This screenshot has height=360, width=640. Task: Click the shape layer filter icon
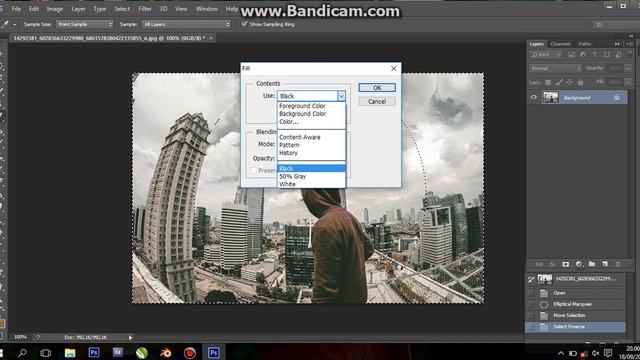pyautogui.click(x=607, y=55)
